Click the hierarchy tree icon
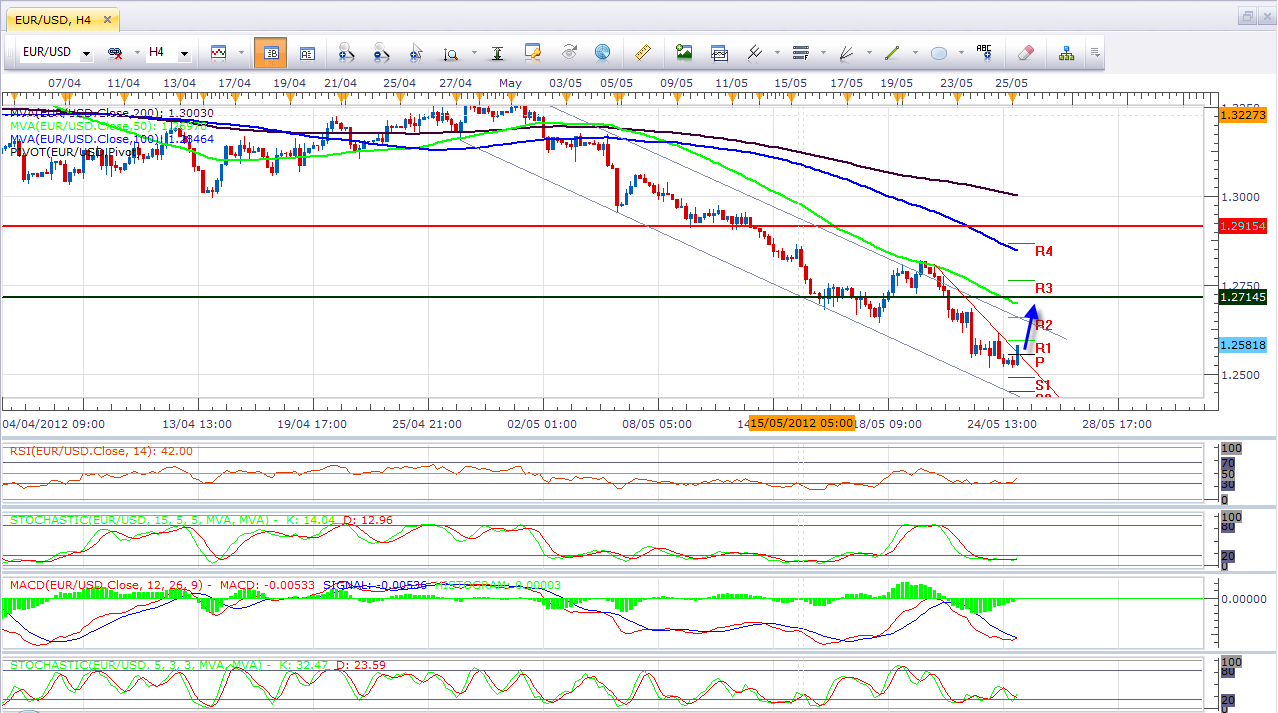This screenshot has height=713, width=1278. 1066,53
